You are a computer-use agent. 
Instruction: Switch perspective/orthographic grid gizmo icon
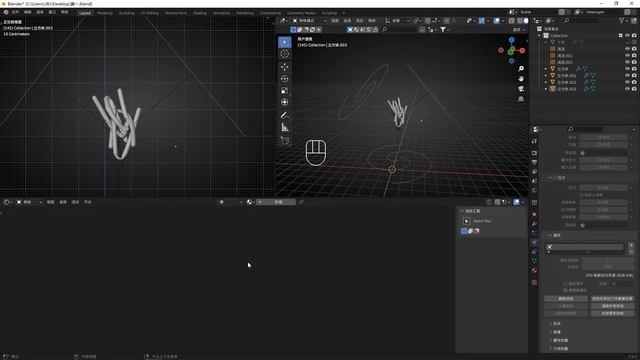(521, 99)
